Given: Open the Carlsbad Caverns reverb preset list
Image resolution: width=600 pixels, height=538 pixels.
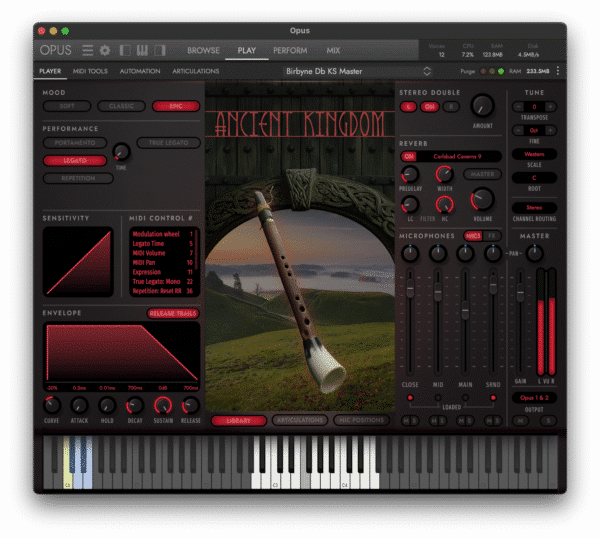Looking at the screenshot, I should pyautogui.click(x=458, y=156).
